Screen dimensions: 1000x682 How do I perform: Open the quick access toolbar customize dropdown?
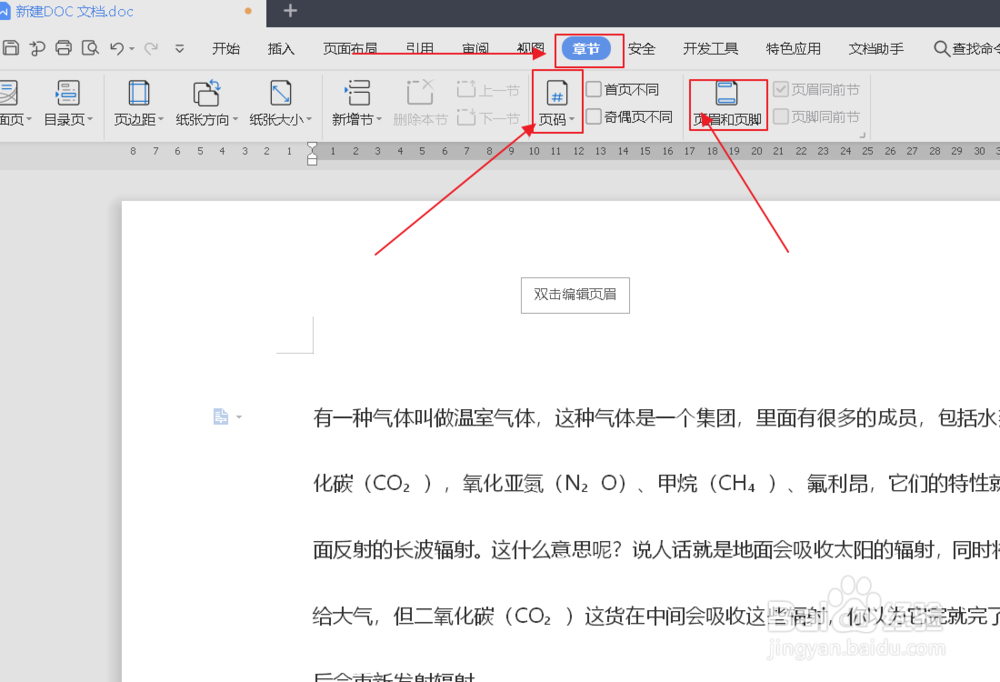pos(179,48)
